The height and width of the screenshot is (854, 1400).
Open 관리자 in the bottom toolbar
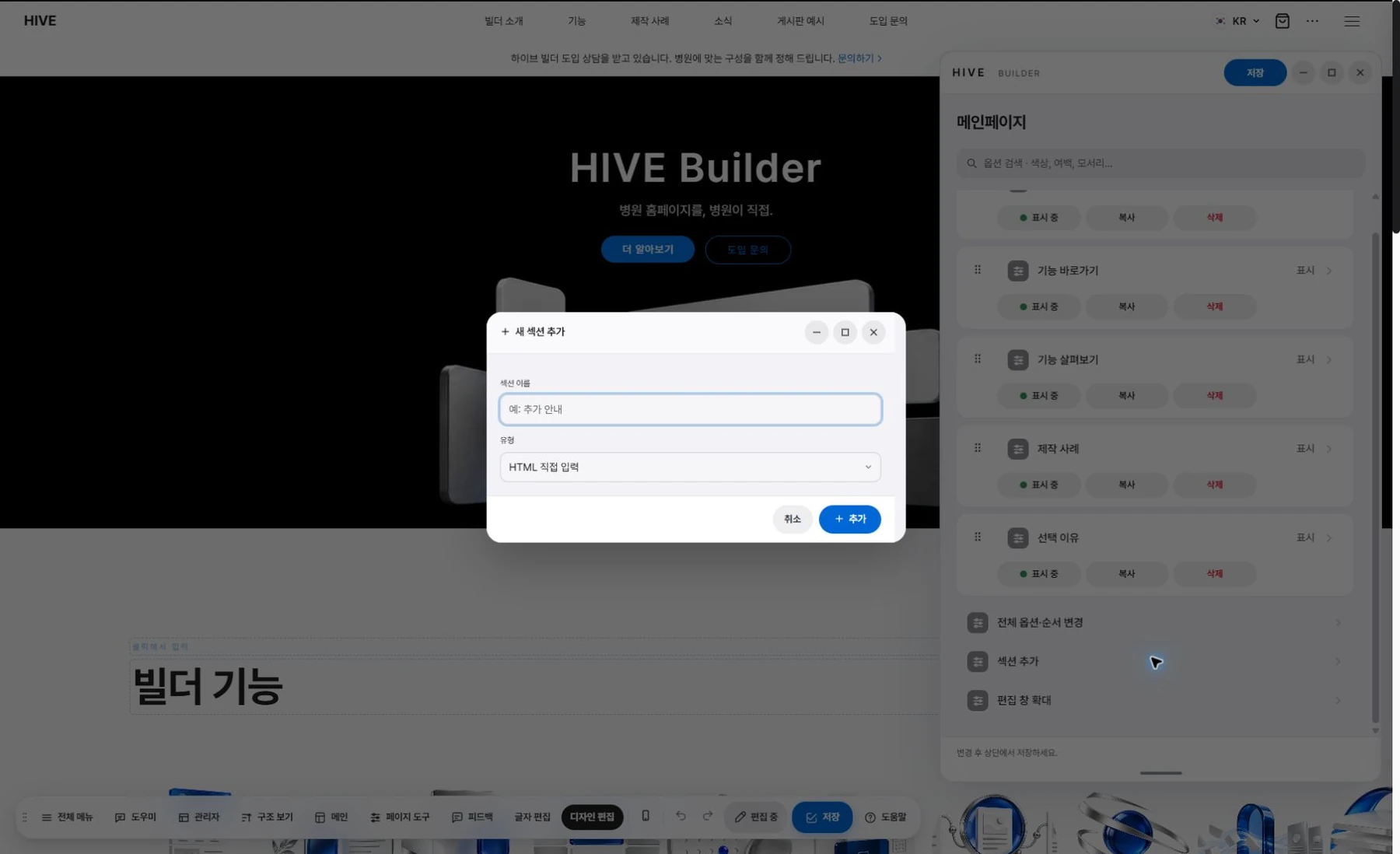point(199,817)
